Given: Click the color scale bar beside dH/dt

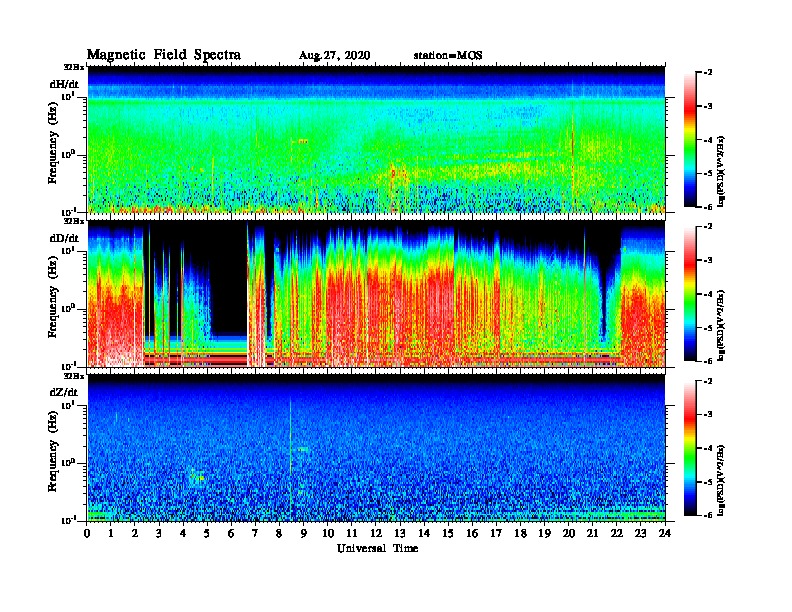Looking at the screenshot, I should (690, 139).
